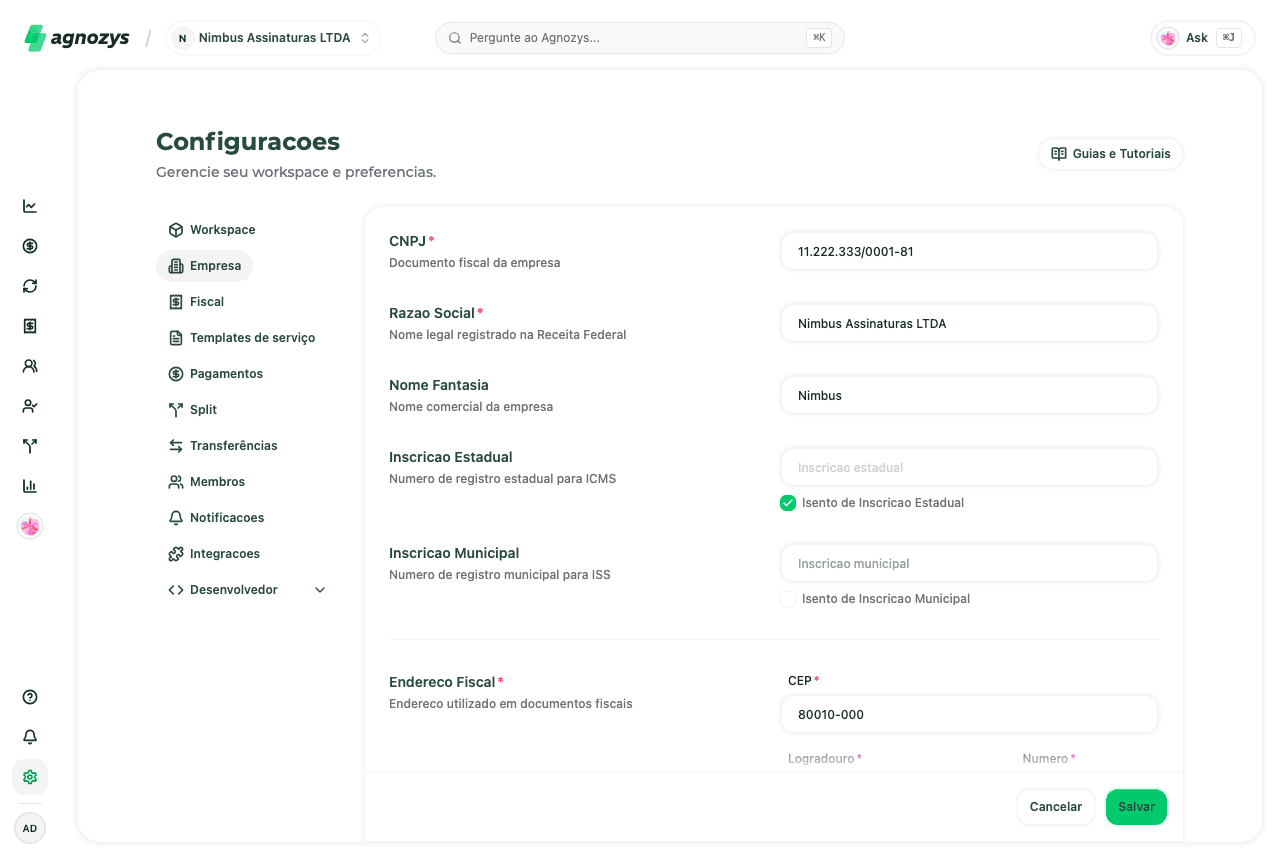Screen dimensions: 1280x860
Task: Open the user-check icon in left sidebar
Action: click(x=30, y=406)
